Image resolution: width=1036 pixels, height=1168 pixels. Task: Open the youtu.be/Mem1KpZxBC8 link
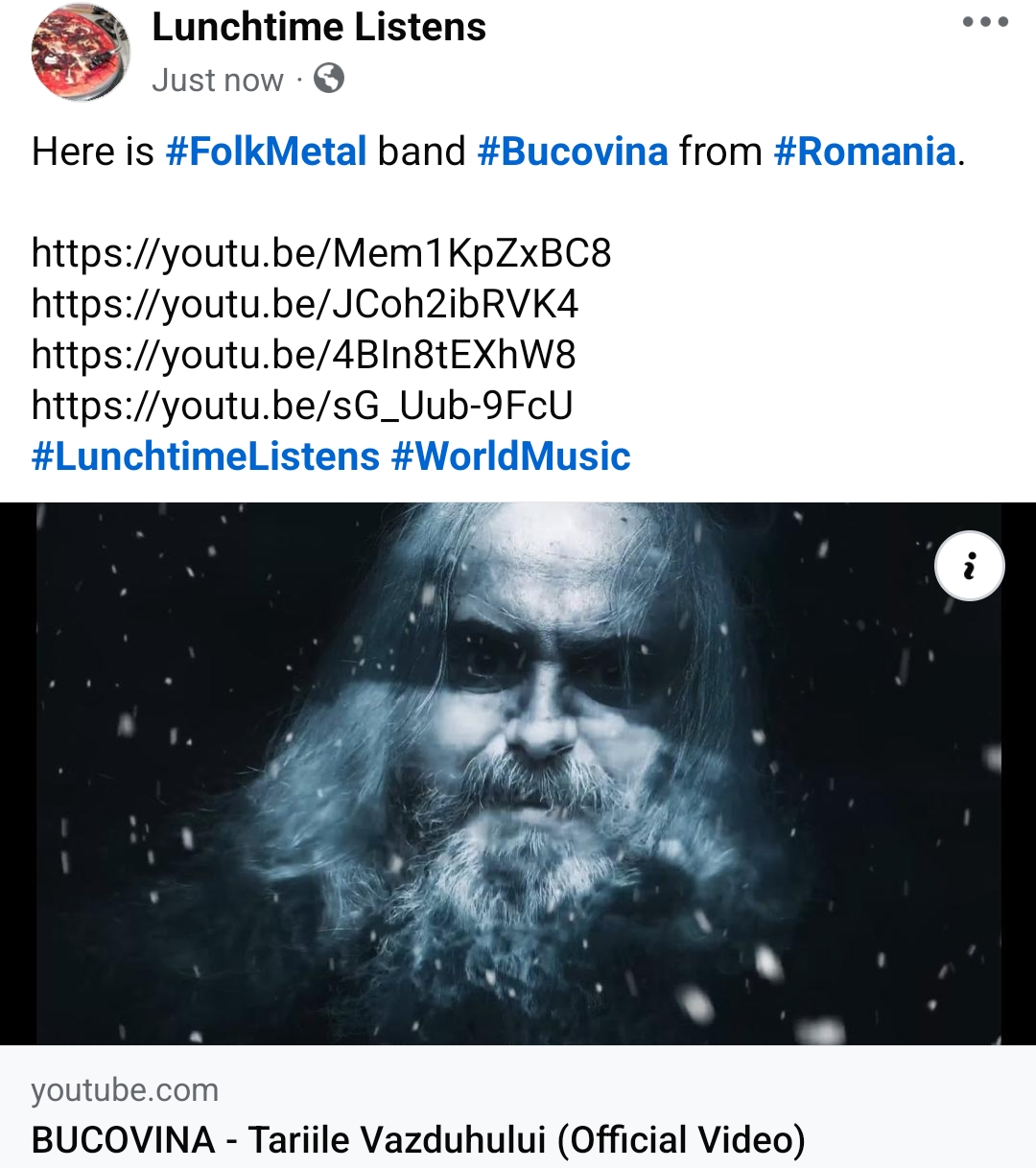point(321,253)
